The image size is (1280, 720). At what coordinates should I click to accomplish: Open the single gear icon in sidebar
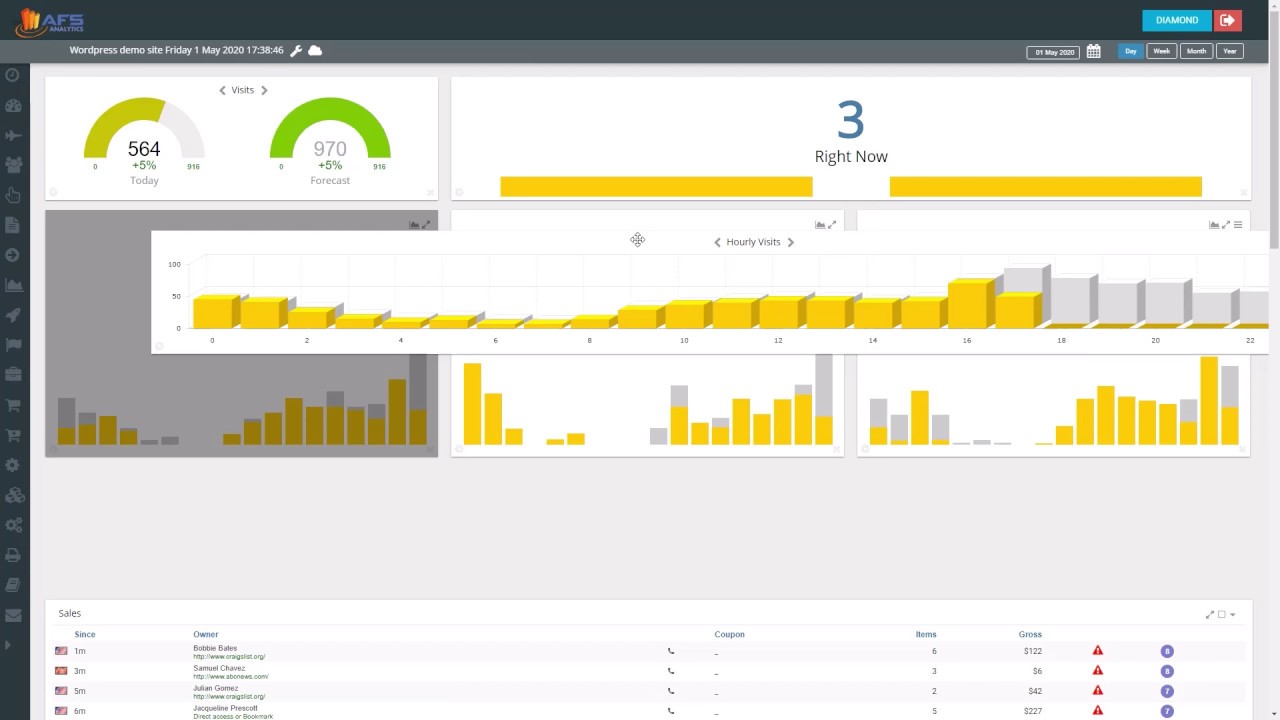pos(13,465)
